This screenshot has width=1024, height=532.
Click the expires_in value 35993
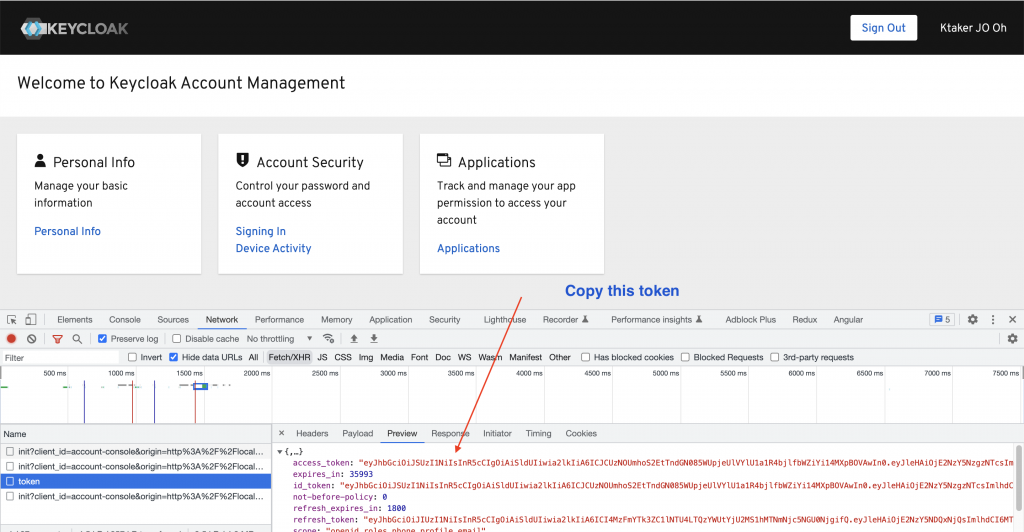click(x=361, y=475)
